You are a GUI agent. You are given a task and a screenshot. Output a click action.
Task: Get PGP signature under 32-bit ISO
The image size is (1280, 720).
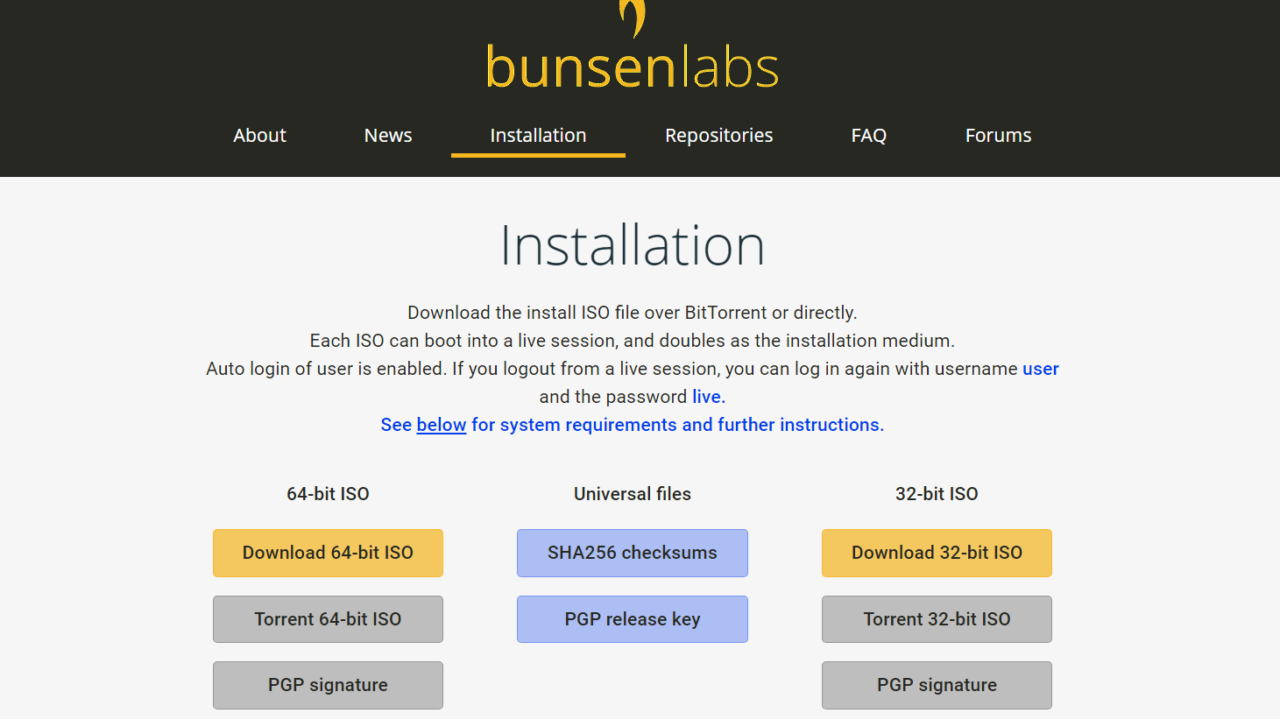(937, 685)
